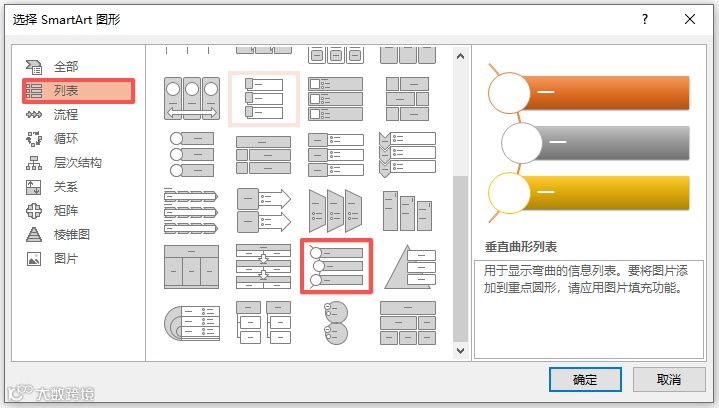Click the layout list scrollbar thumb
The image size is (719, 408).
(x=460, y=259)
